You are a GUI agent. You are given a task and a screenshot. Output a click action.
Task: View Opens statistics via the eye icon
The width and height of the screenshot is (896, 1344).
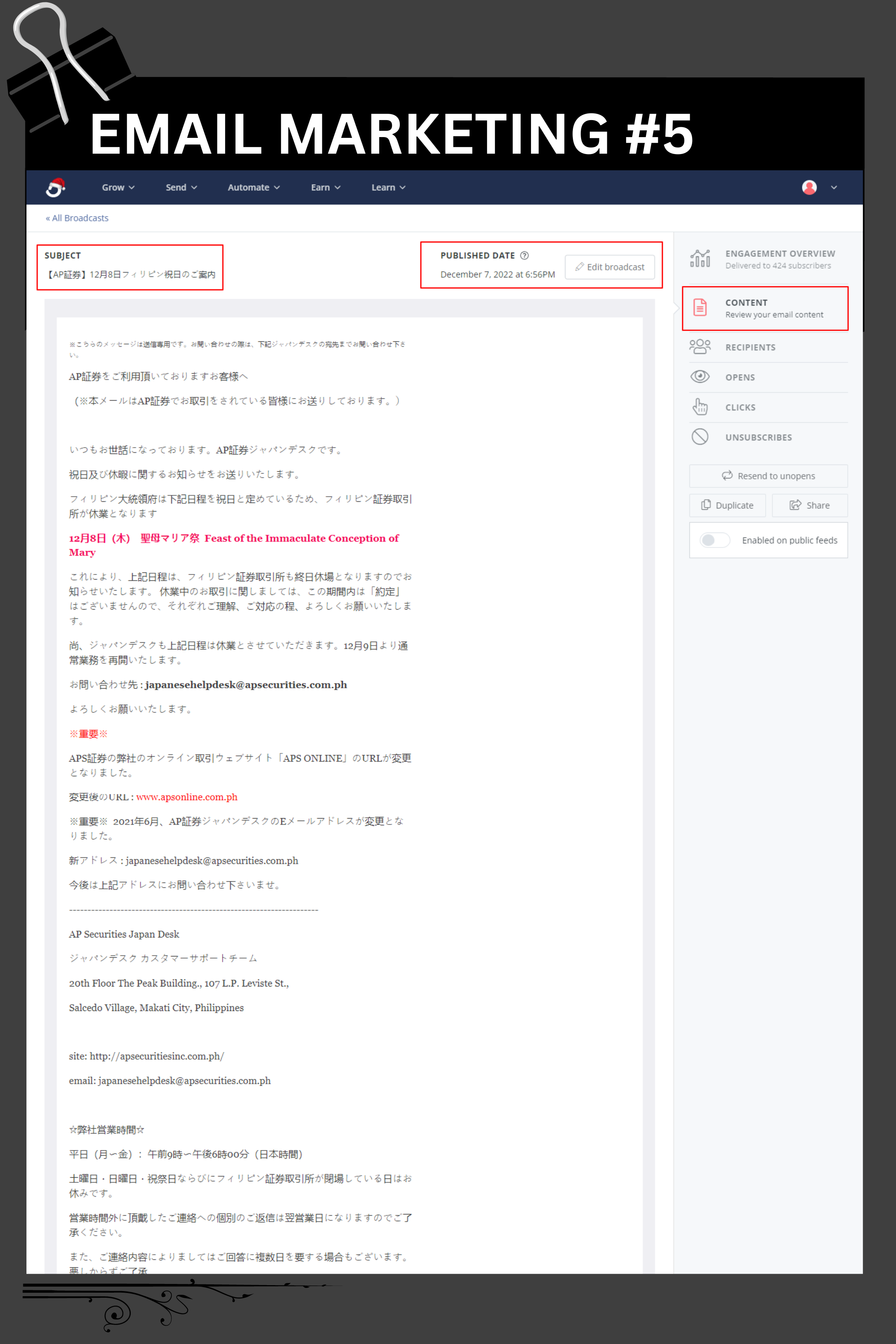coord(700,376)
